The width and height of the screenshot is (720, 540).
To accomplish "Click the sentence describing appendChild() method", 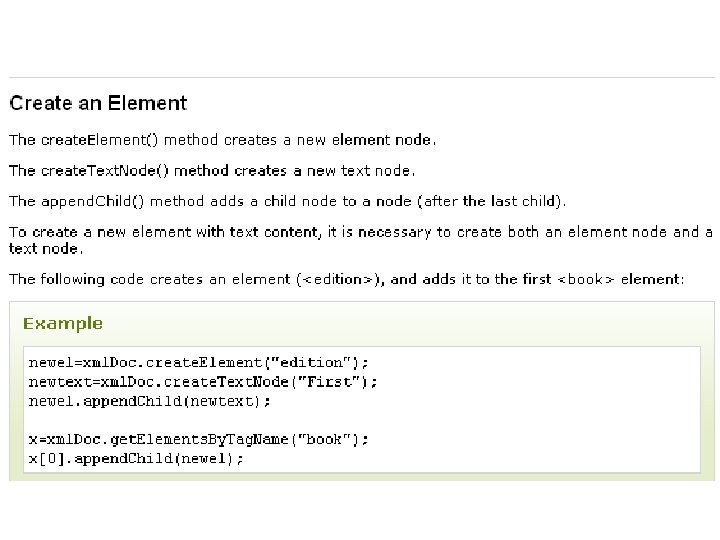I will click(287, 201).
